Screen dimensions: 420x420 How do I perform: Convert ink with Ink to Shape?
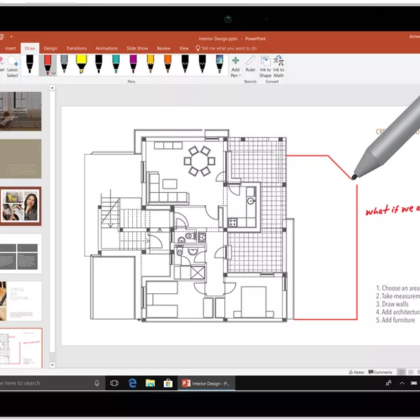coord(265,67)
